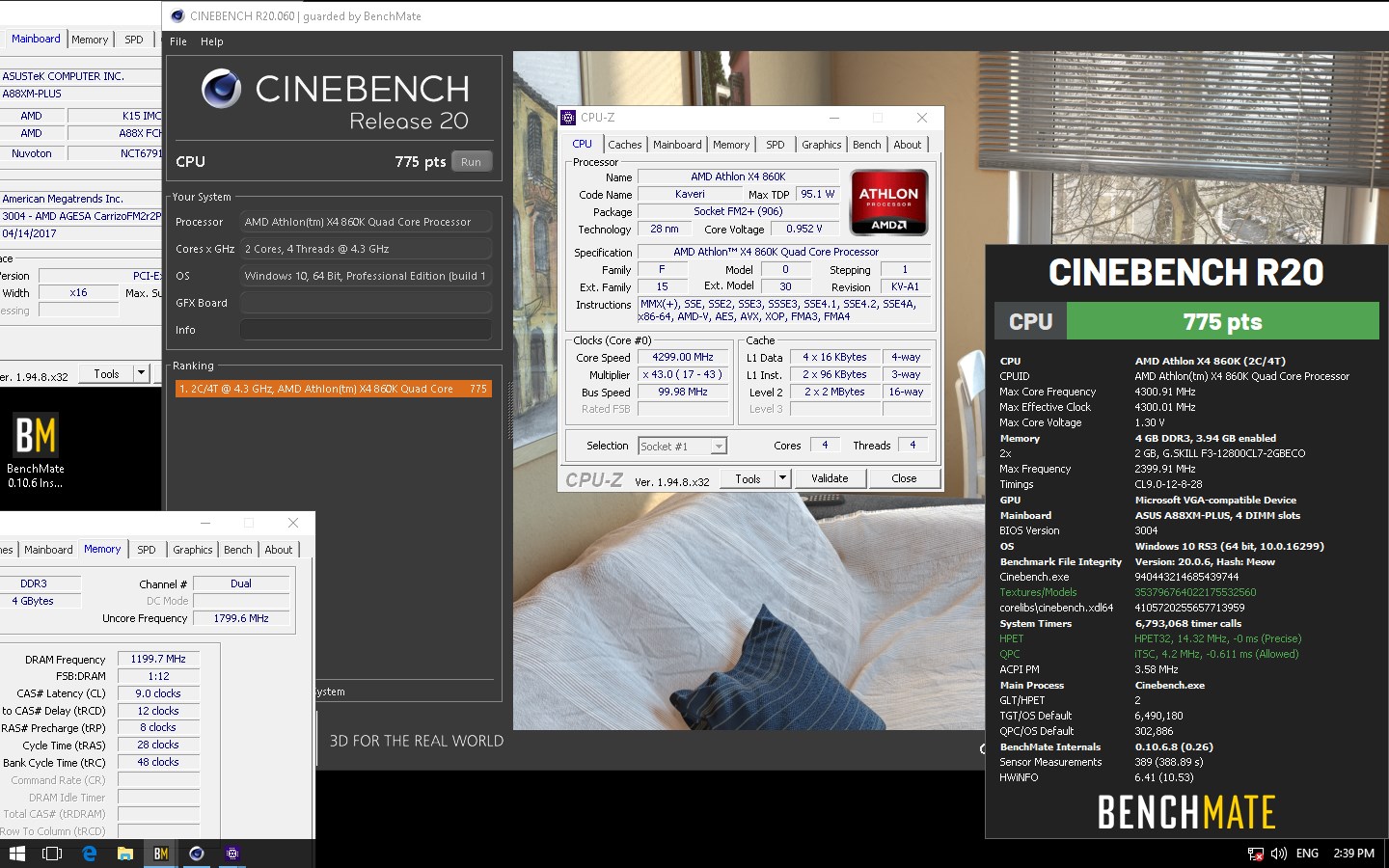The height and width of the screenshot is (868, 1389).
Task: Click the Cinebench title bar icon
Action: point(177,16)
